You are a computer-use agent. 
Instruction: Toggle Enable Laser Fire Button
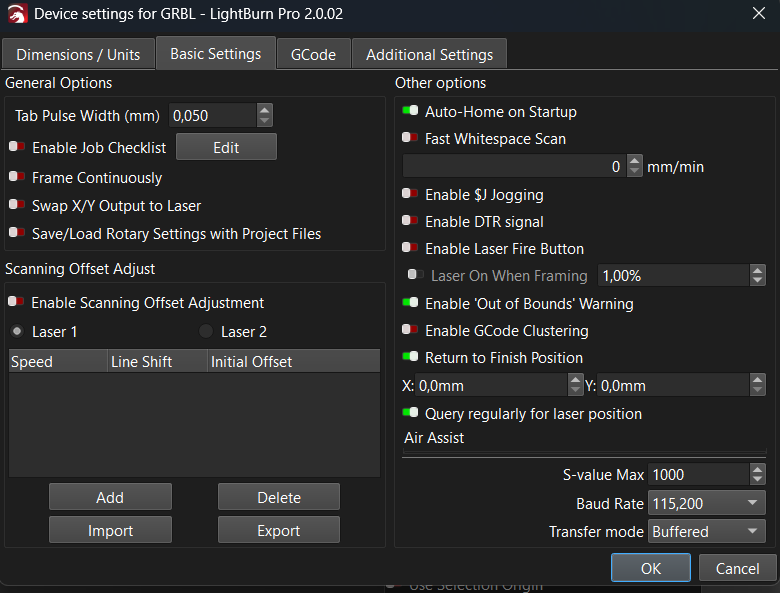410,247
